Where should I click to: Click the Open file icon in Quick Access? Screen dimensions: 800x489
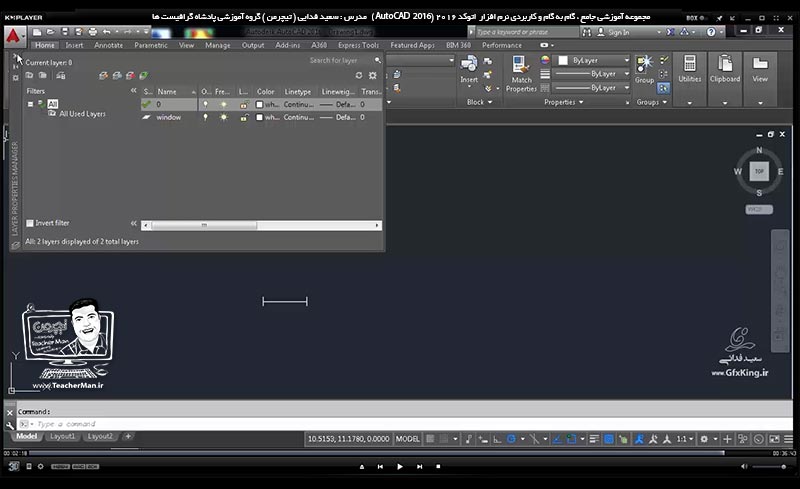[51, 32]
